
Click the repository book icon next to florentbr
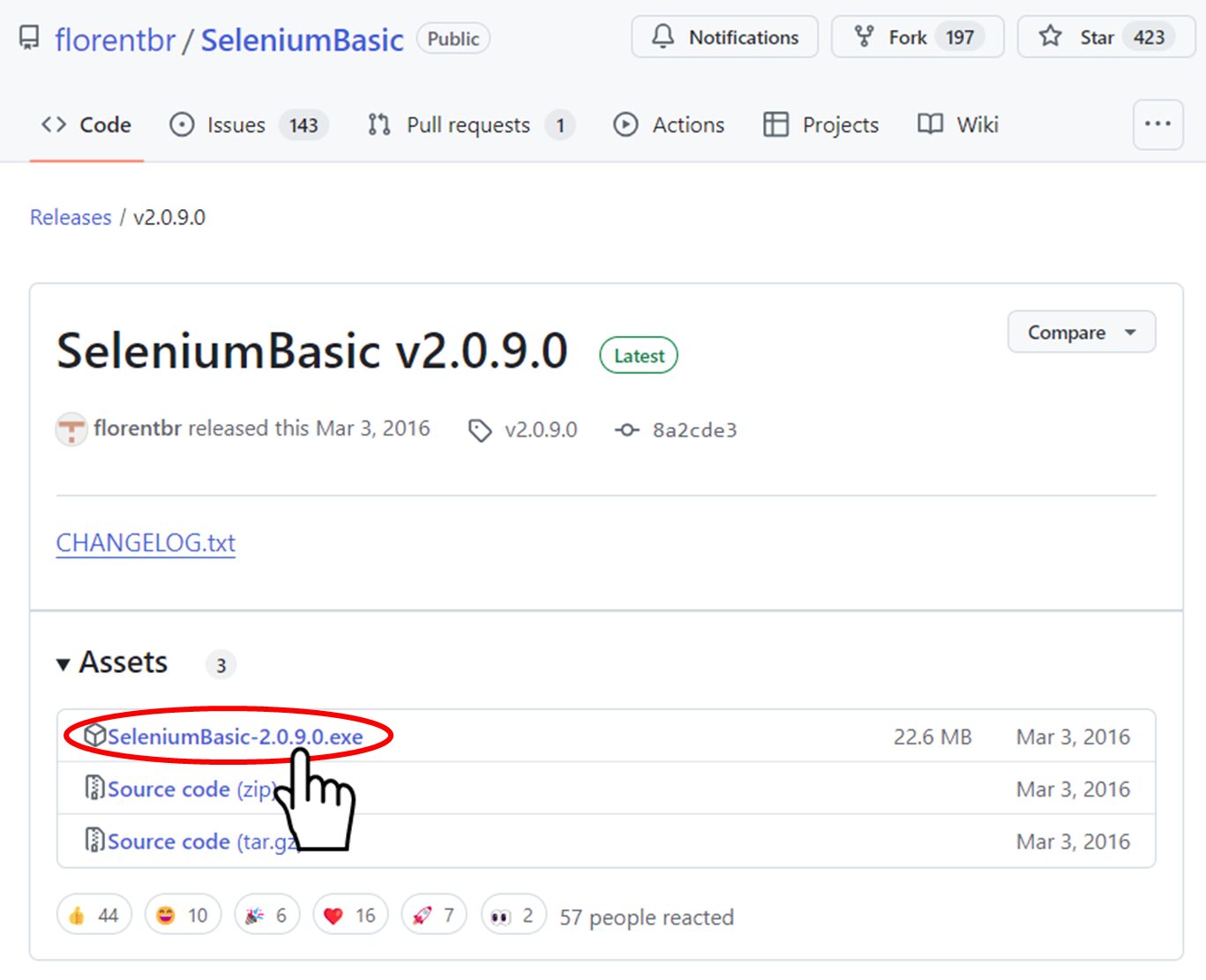point(29,37)
